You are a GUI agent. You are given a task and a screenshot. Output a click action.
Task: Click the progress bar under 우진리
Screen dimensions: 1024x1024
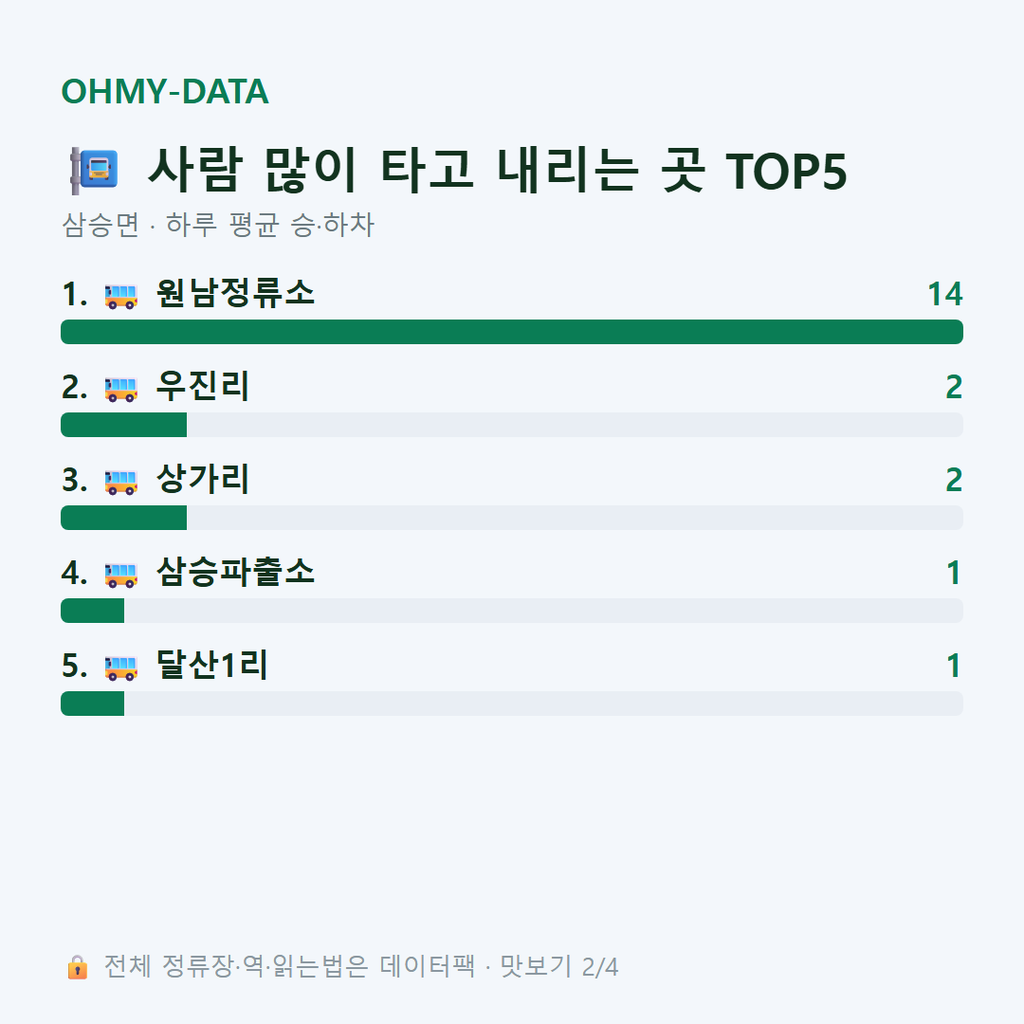pos(512,424)
